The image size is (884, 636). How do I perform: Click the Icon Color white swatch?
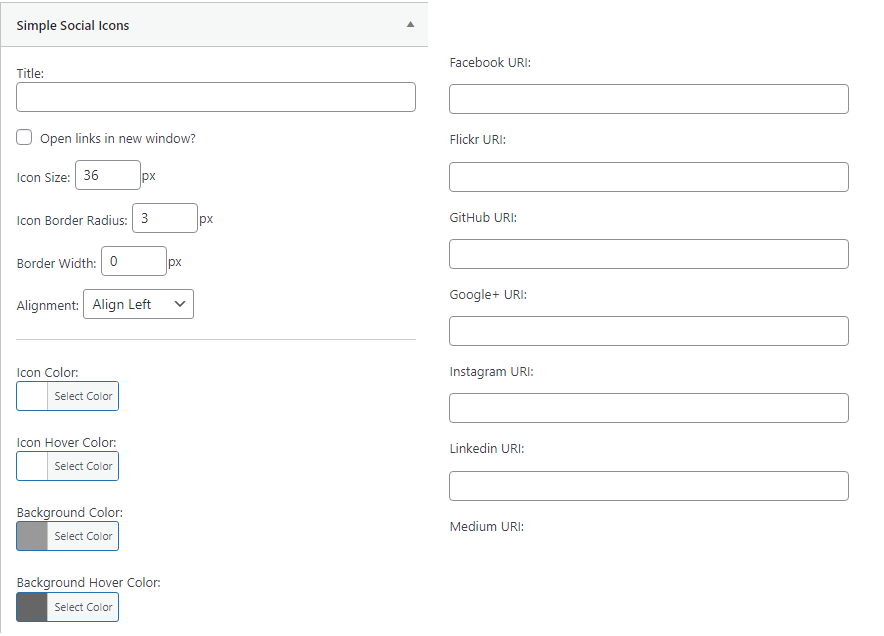32,396
